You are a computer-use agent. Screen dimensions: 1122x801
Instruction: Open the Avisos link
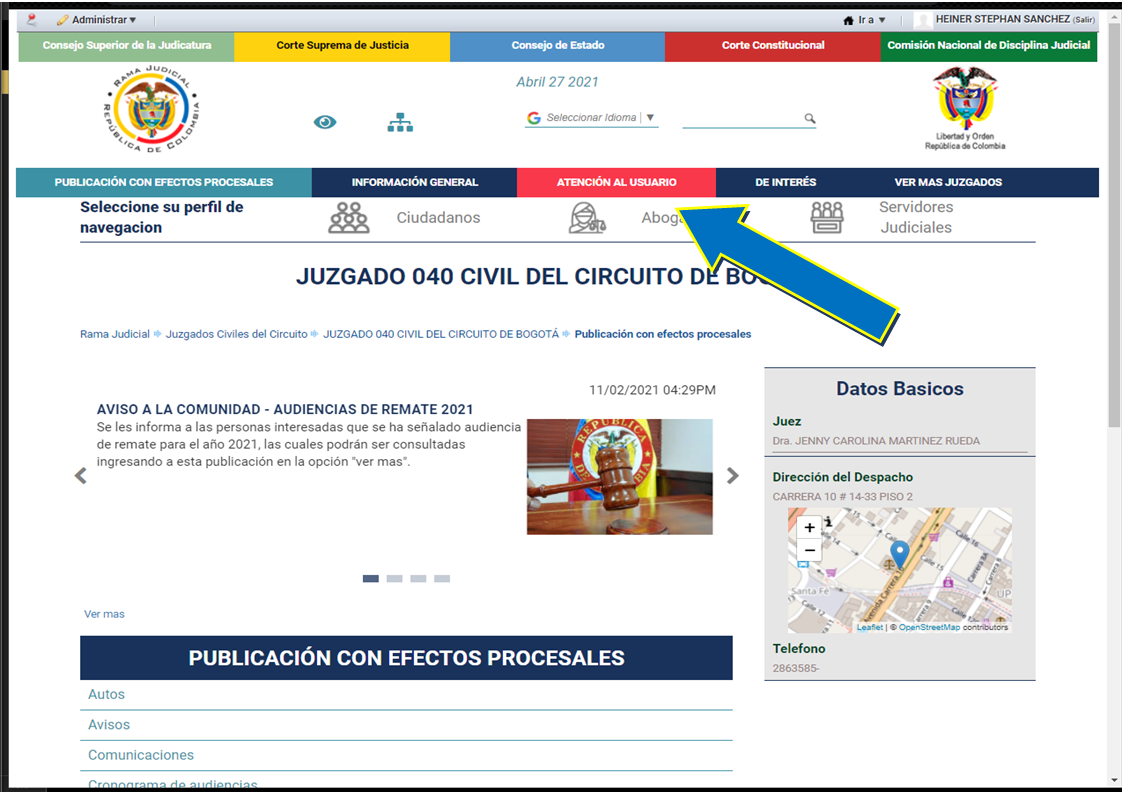click(109, 724)
